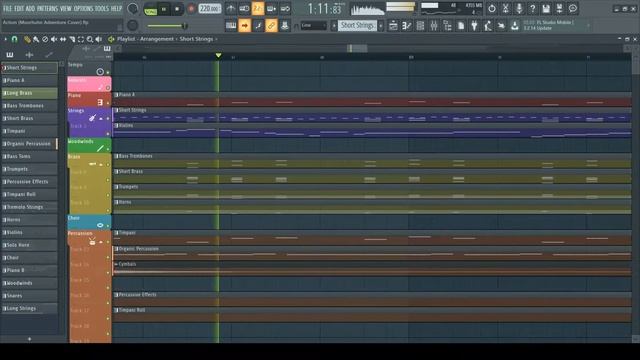This screenshot has width=640, height=360.
Task: Open the Playlist view button
Action: click(393, 26)
